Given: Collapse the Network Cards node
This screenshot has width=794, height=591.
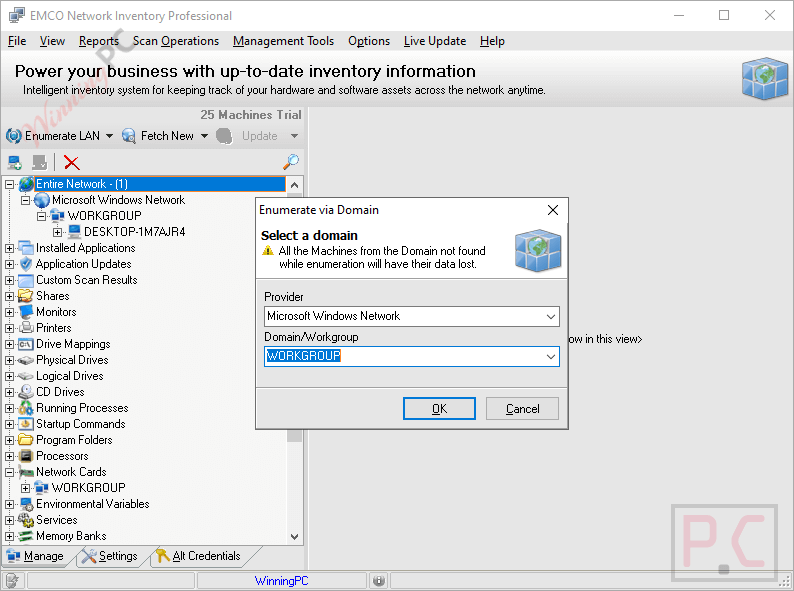Looking at the screenshot, I should pos(9,472).
